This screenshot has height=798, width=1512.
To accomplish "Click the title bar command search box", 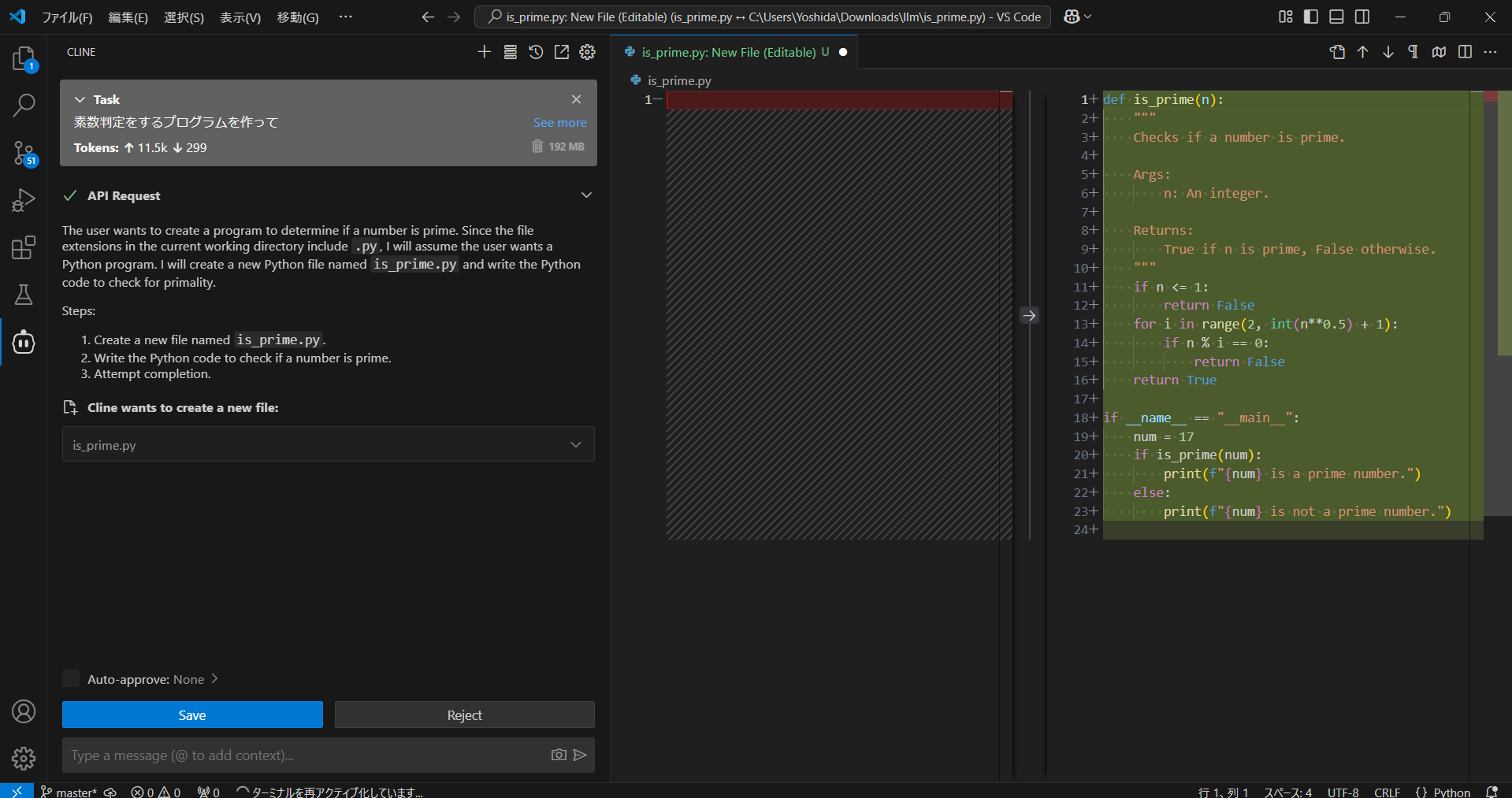I will [763, 17].
